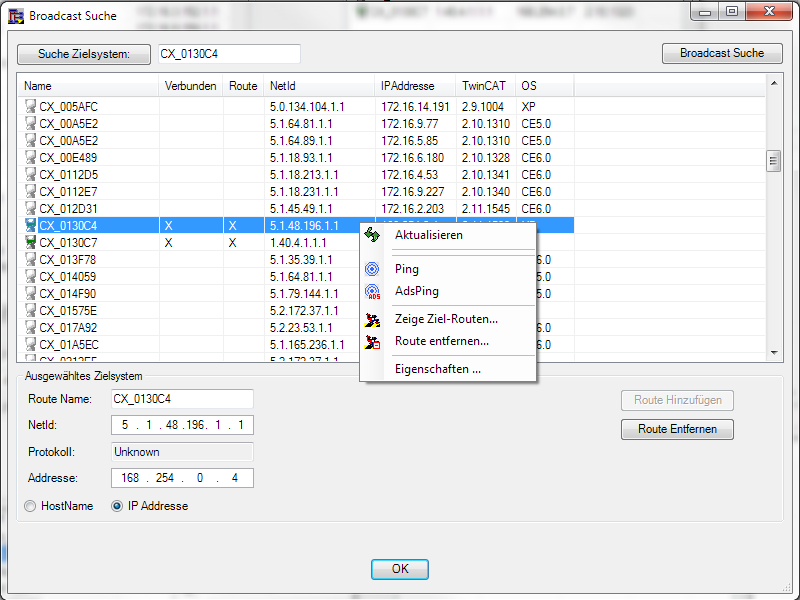
Task: Click the Suche Zielsystem button
Action: 84,54
